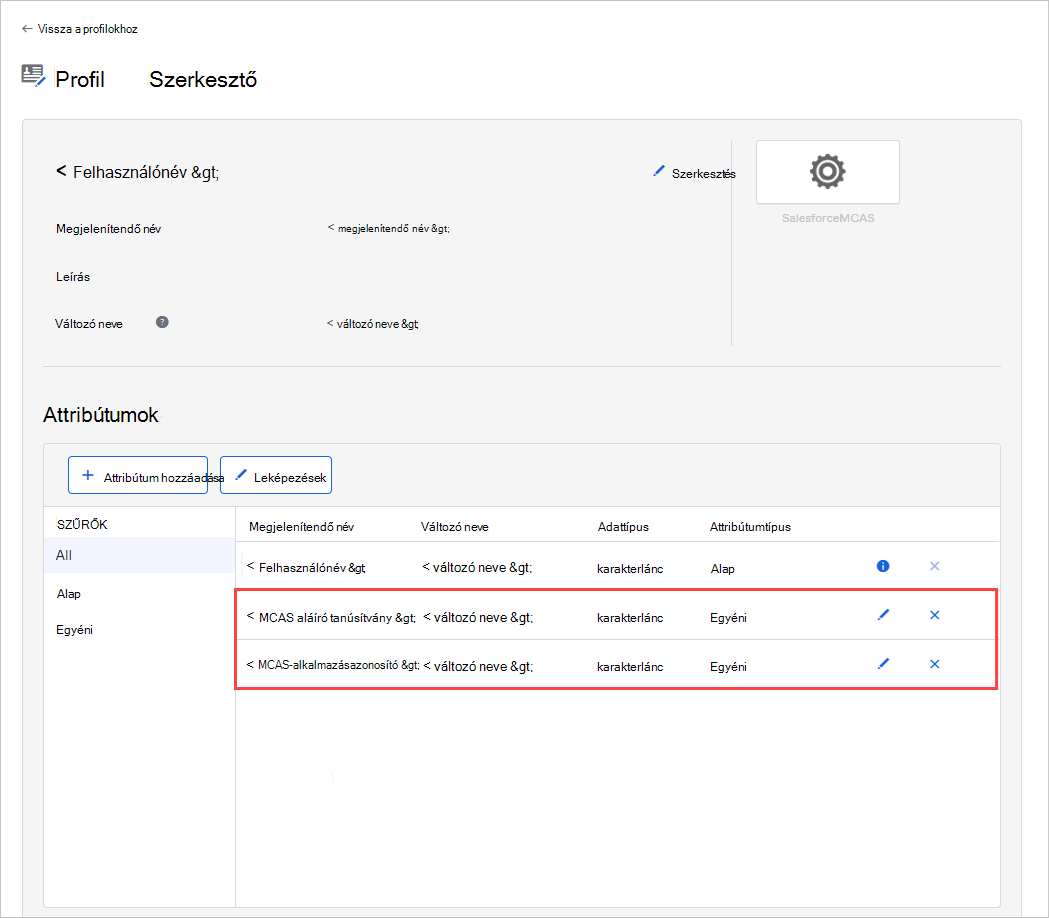The width and height of the screenshot is (1049, 918).
Task: Click the Alap type in Felhasználónév row
Action: click(723, 569)
